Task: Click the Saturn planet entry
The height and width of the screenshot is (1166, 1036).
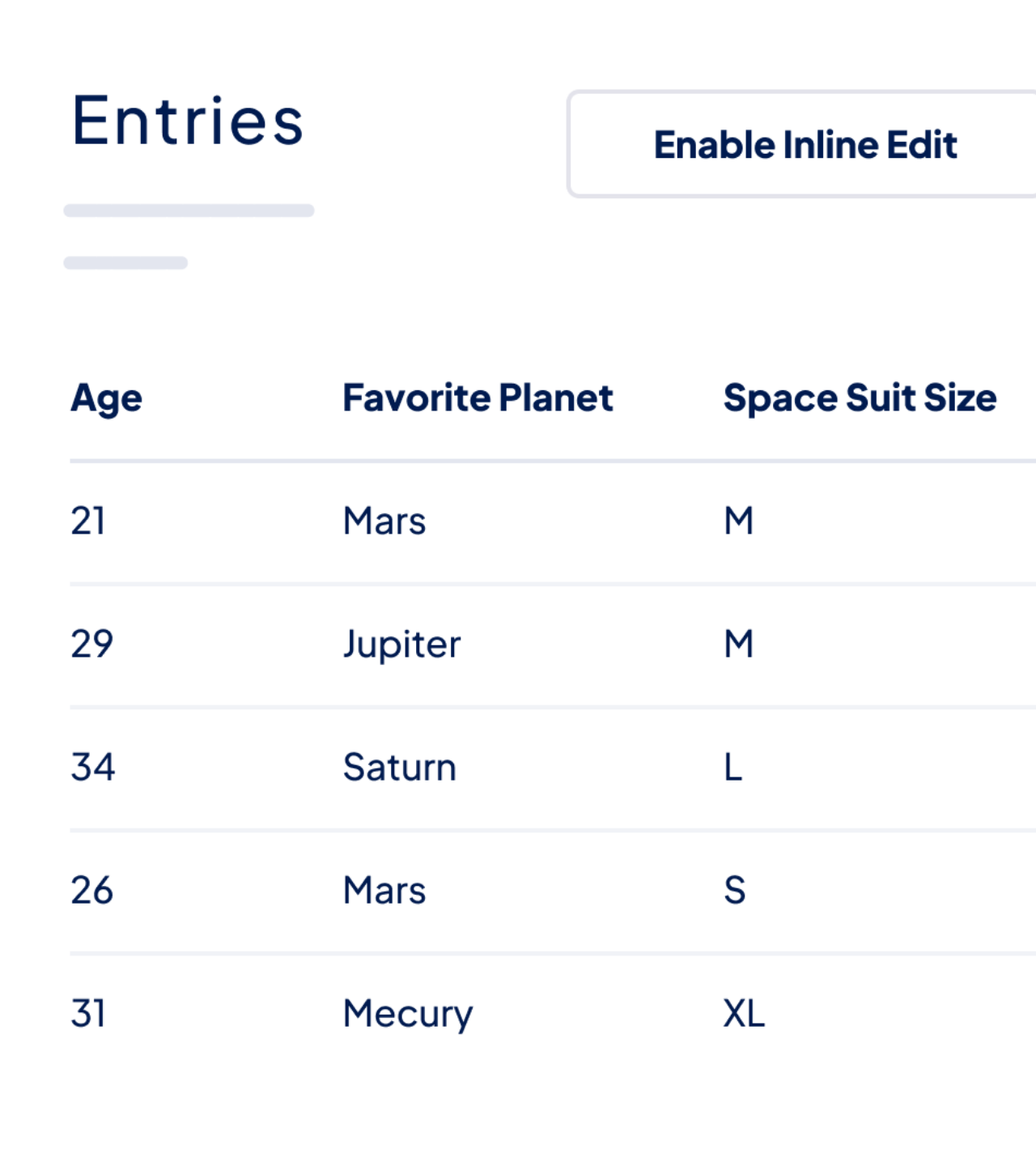Action: point(399,767)
